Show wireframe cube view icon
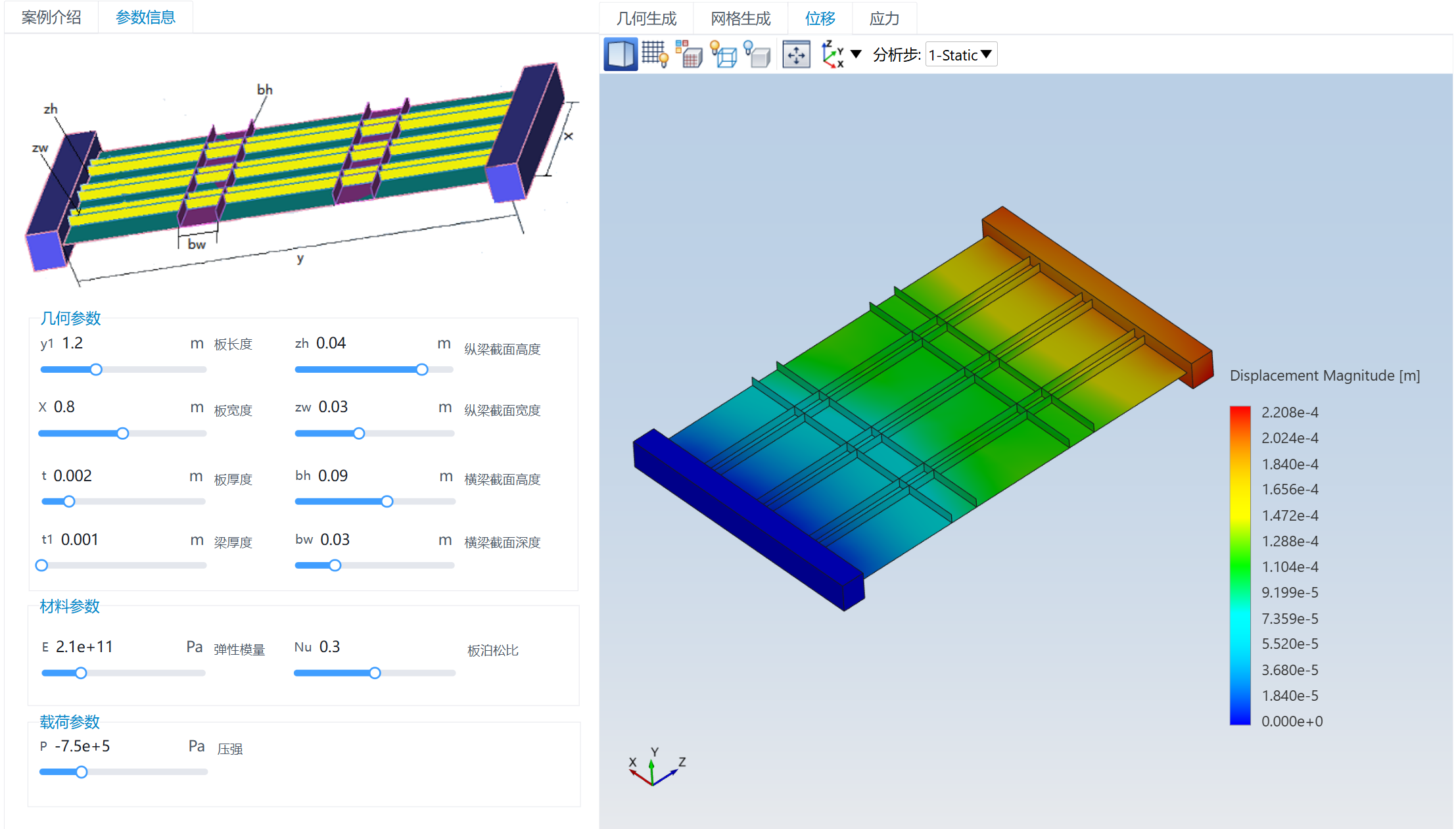 click(x=724, y=55)
